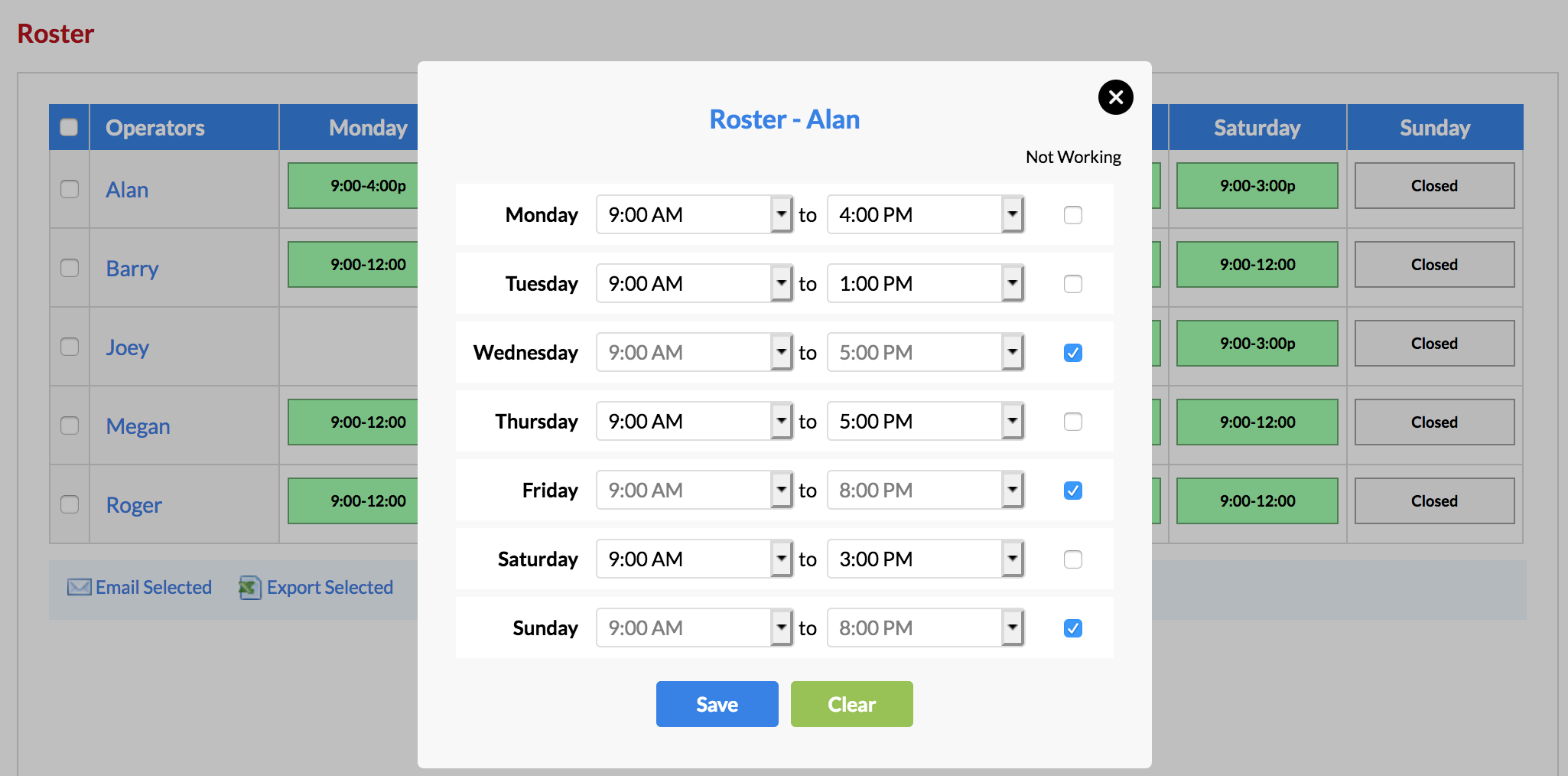
Task: Click Alan's Saturday 9:00-3:00p shift
Action: (1257, 185)
